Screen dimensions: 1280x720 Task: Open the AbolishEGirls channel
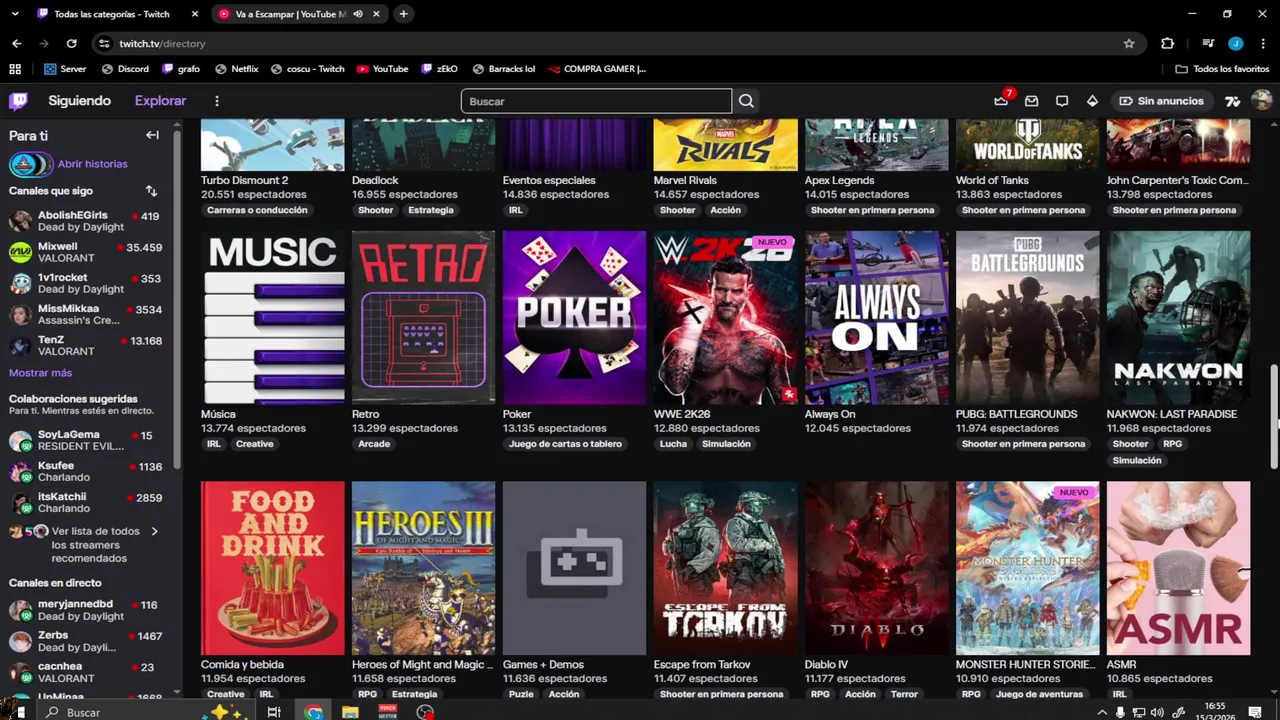point(84,221)
